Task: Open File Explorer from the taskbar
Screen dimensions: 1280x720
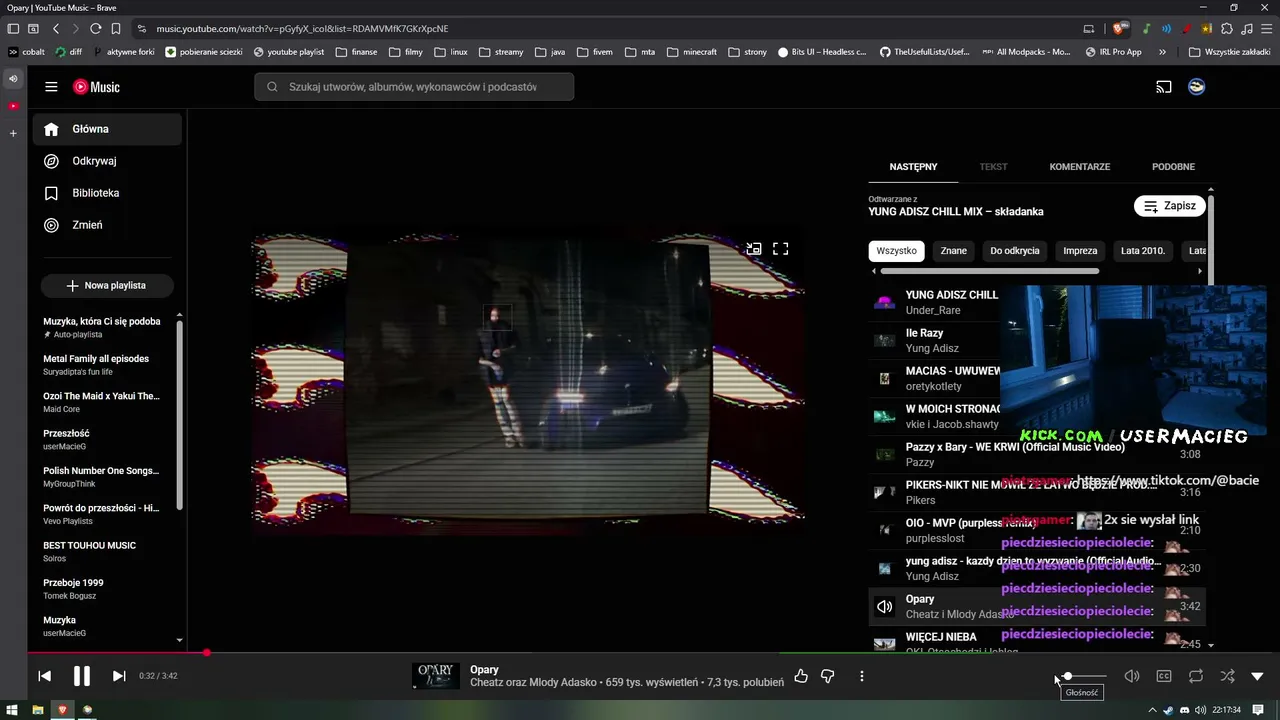Action: pos(38,710)
